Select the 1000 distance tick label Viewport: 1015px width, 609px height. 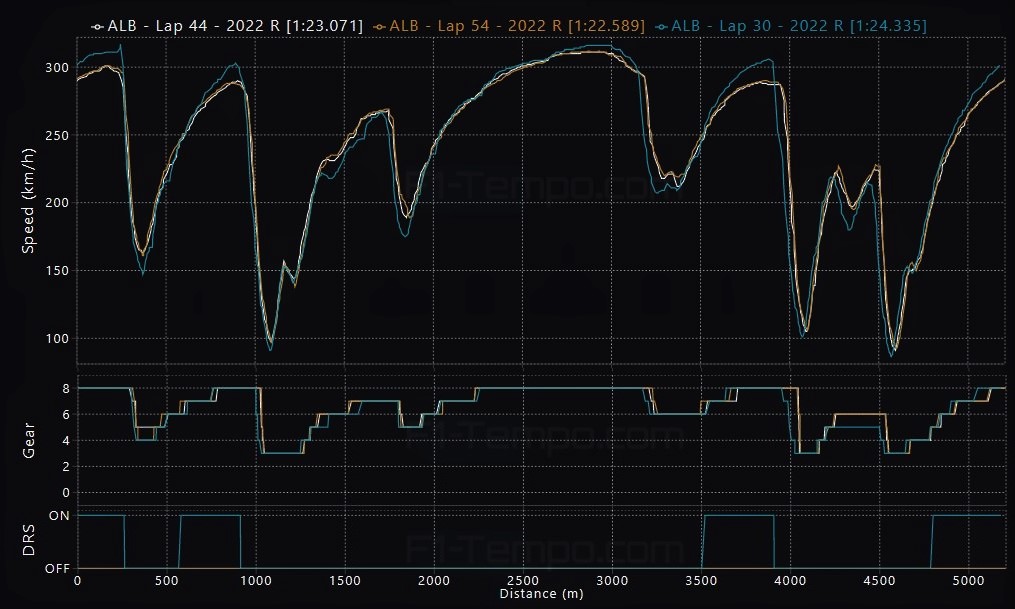(x=255, y=581)
